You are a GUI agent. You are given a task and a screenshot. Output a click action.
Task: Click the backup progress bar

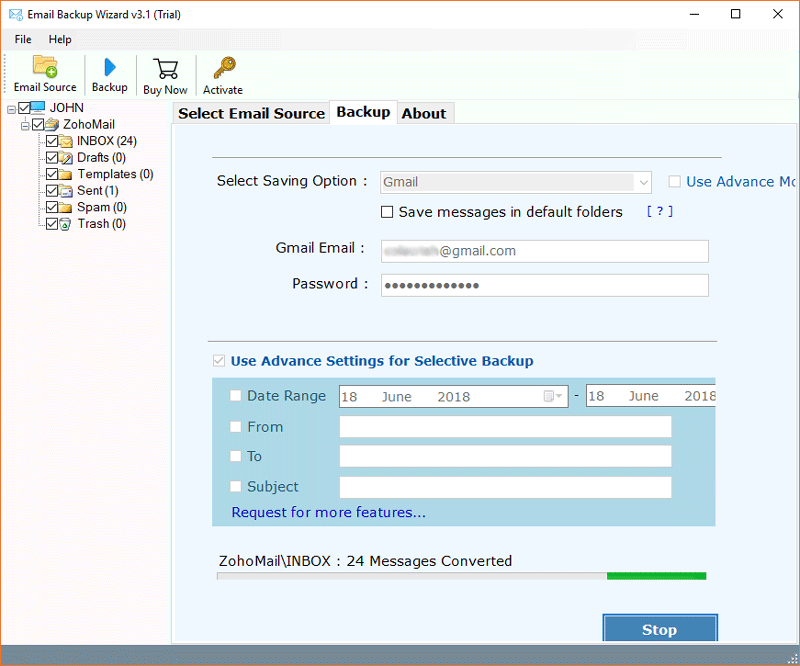462,576
